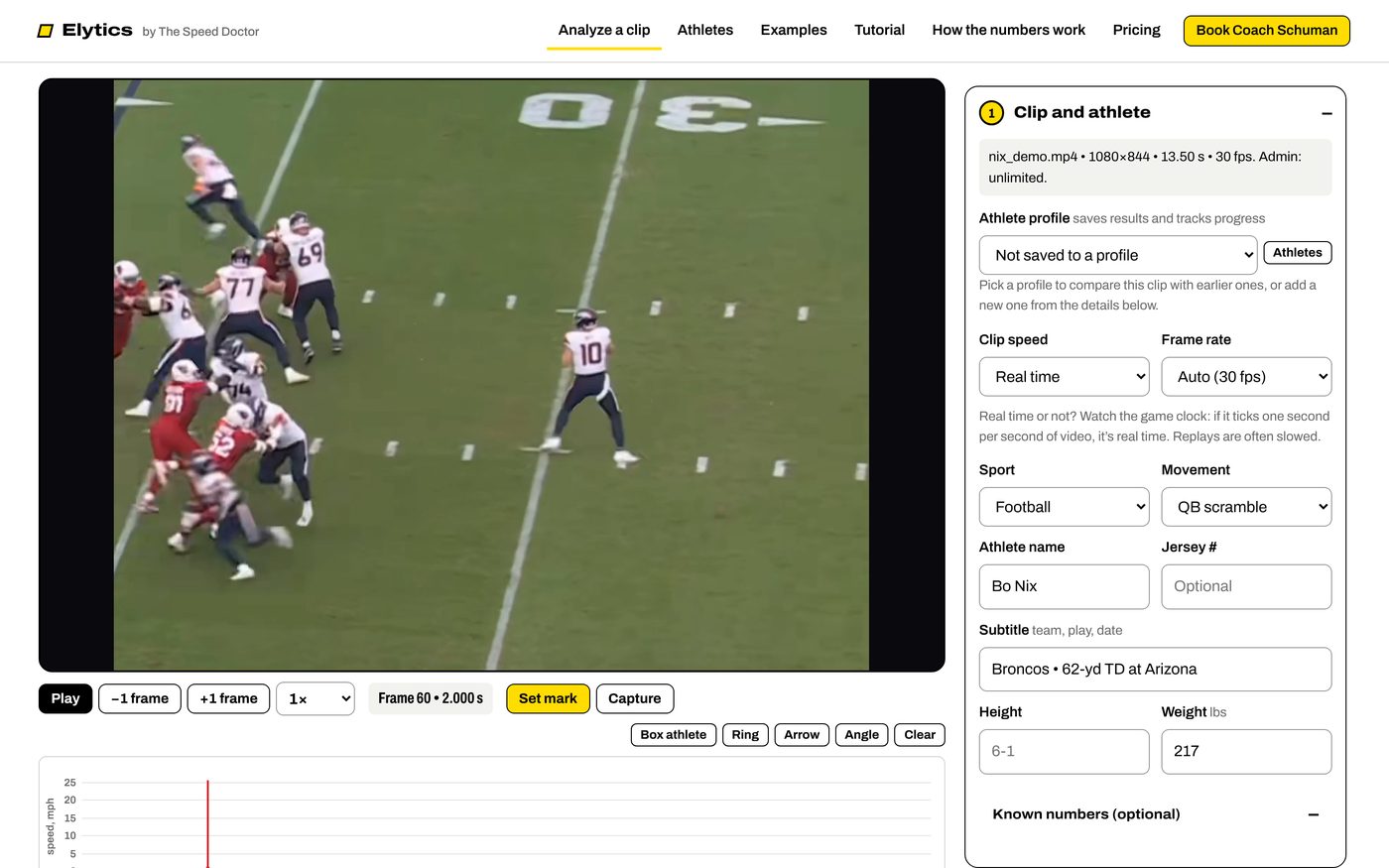
Task: Select the Arrow annotation tool
Action: coord(802,735)
